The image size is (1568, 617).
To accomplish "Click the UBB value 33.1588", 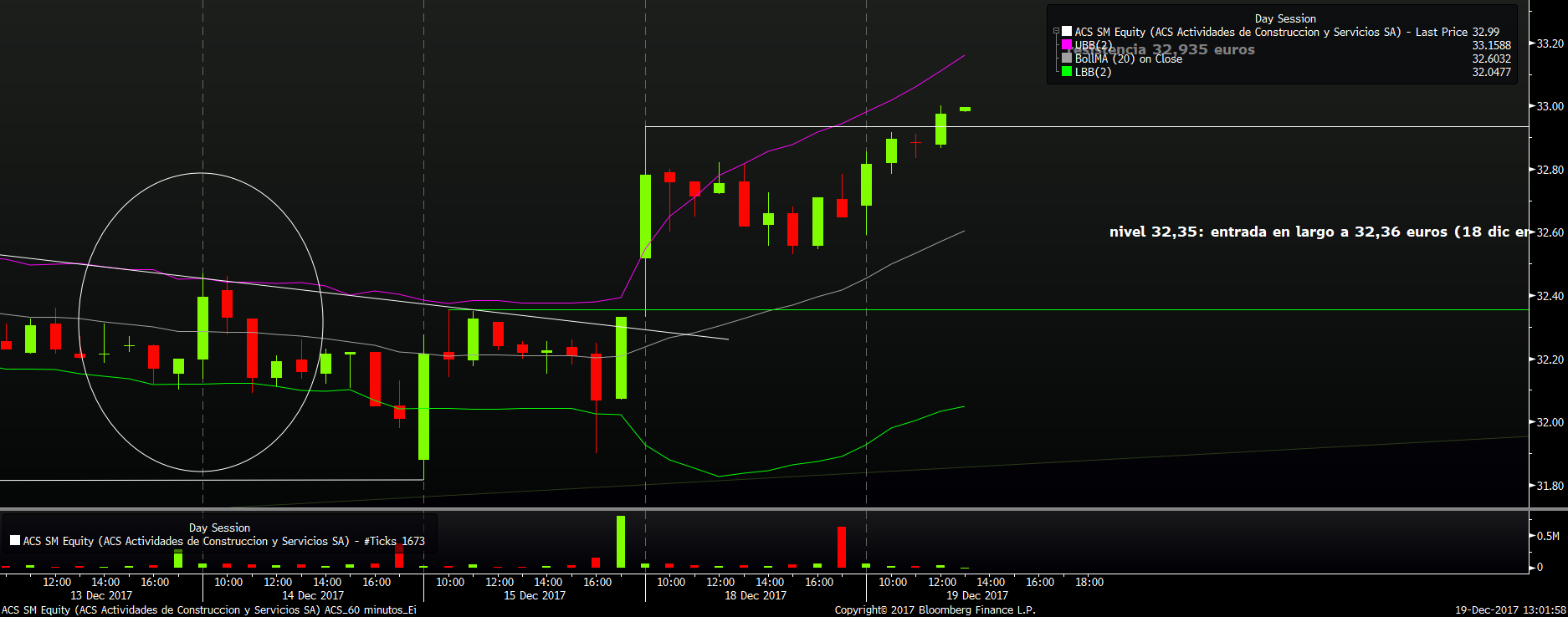I will pos(1492,45).
